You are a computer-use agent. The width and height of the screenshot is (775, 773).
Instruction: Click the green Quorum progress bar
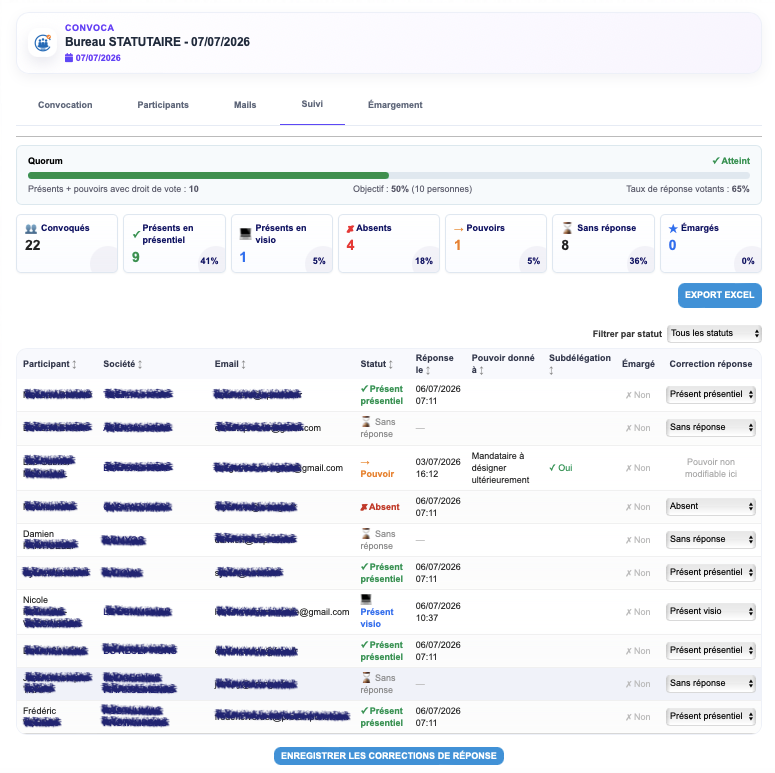pos(208,175)
